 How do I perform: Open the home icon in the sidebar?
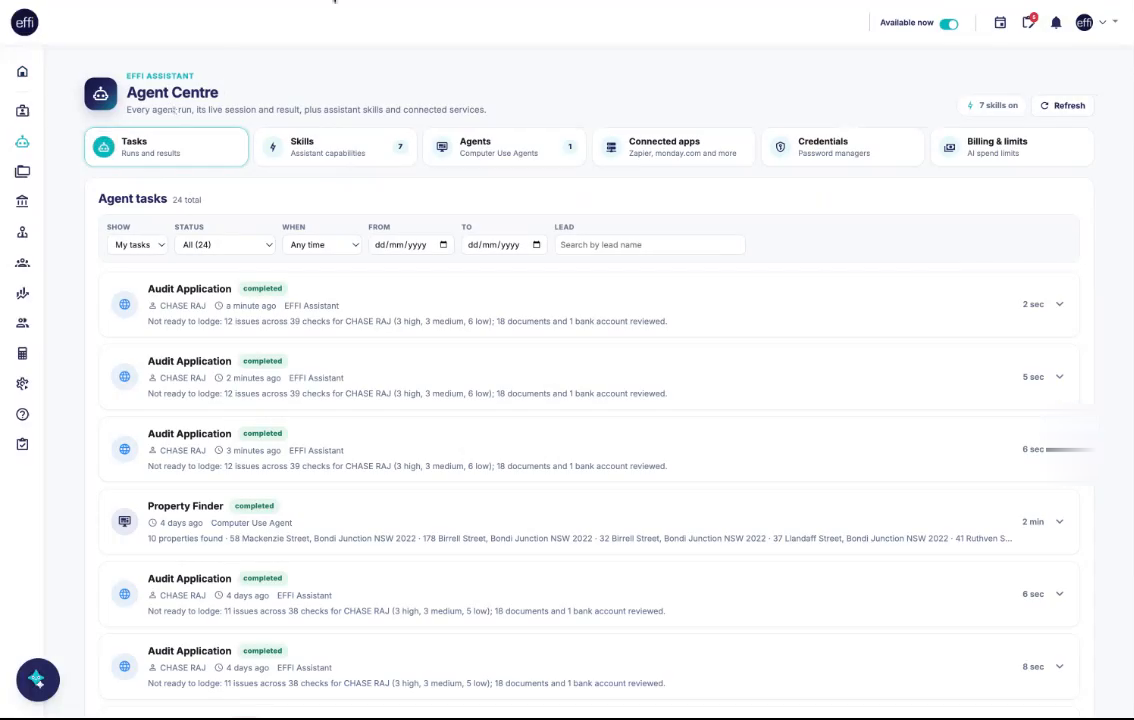pos(22,72)
